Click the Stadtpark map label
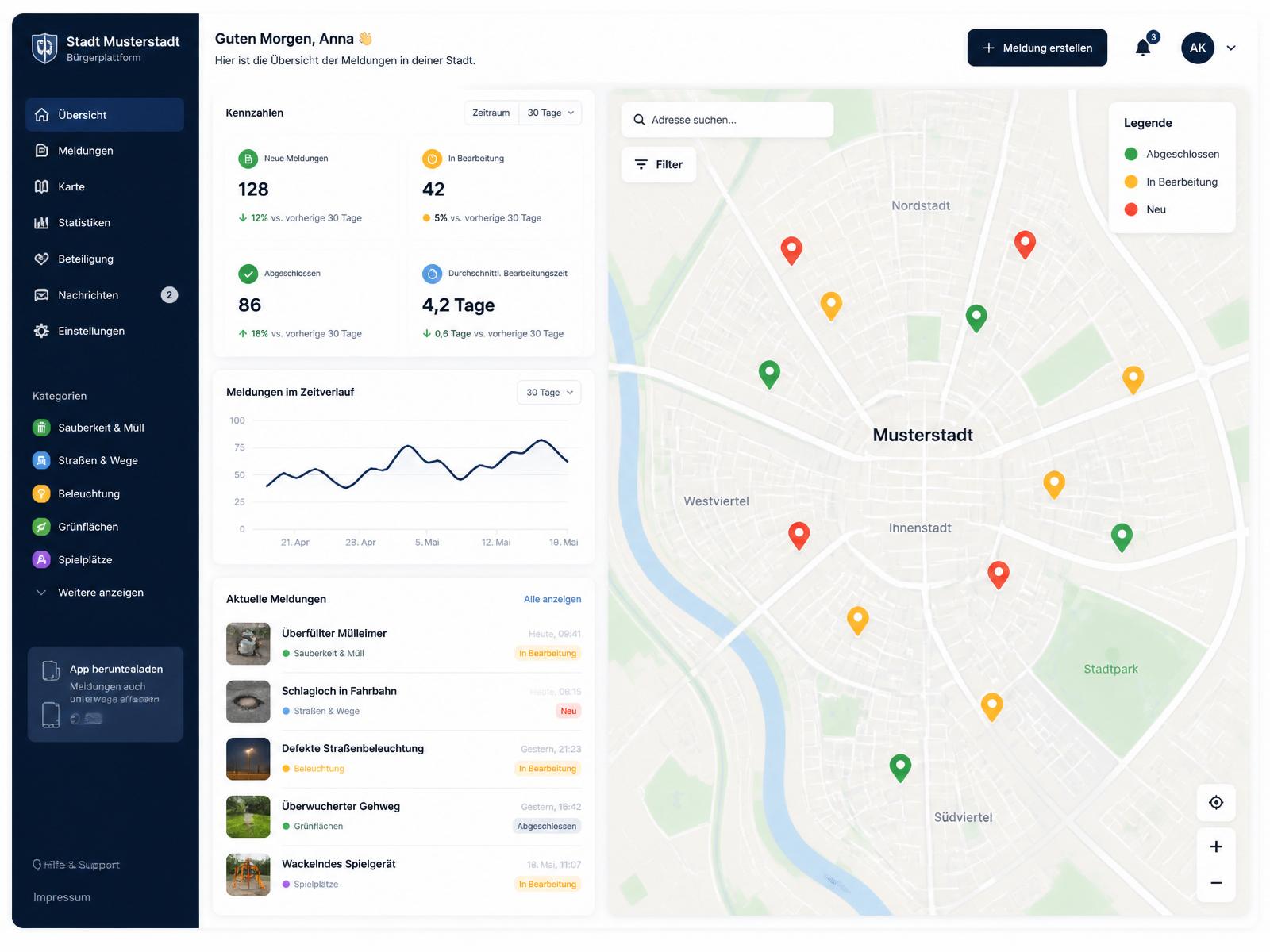 pos(1110,669)
